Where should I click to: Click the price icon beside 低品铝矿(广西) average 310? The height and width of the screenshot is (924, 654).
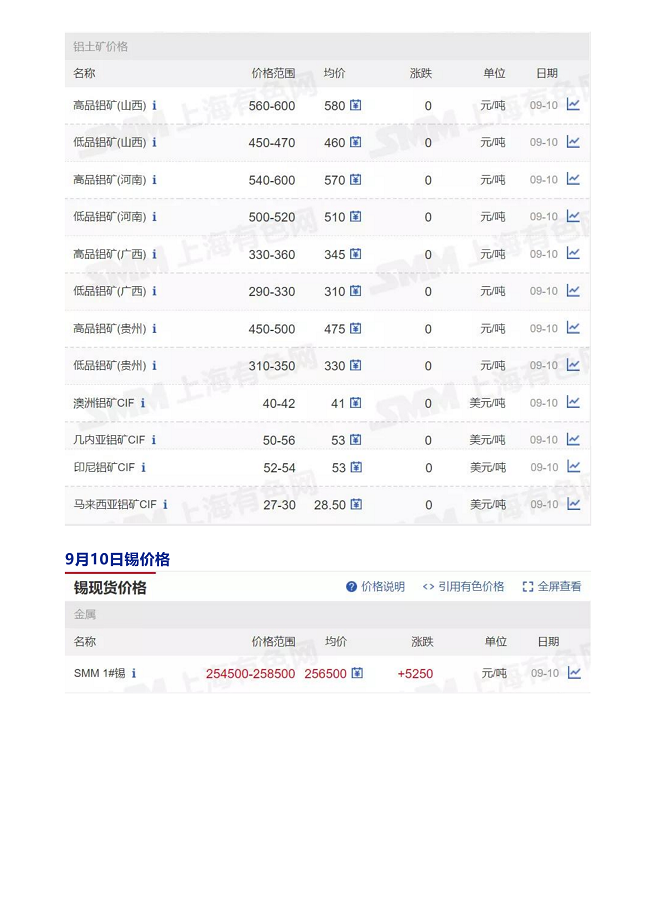355,292
